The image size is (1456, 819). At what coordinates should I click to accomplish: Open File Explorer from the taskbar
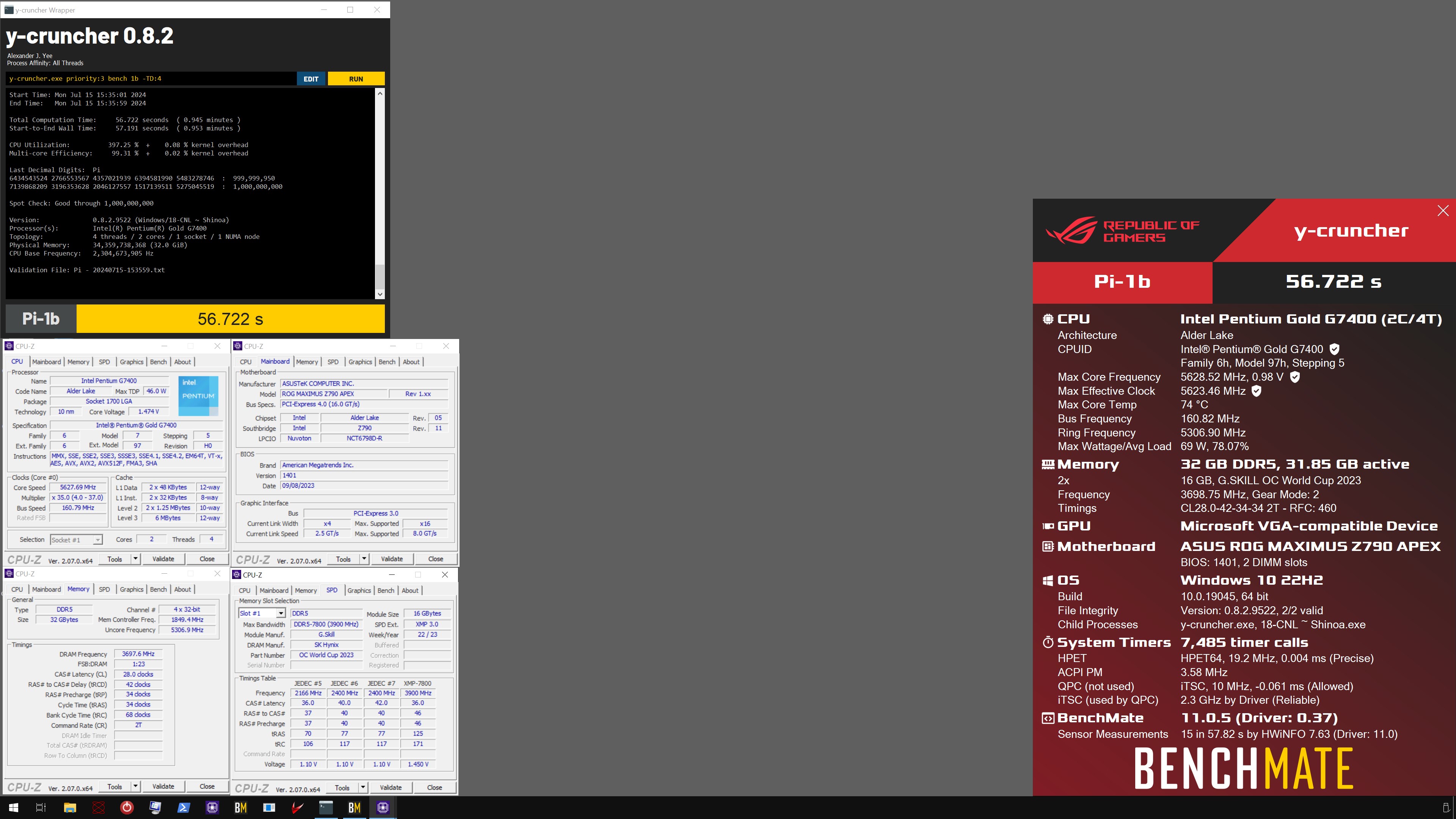pos(69,808)
